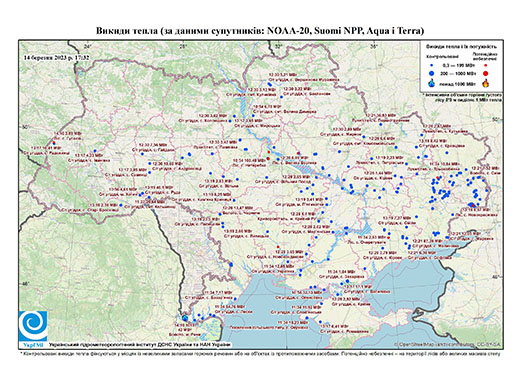Click the small blue dot legend symbol

point(432,66)
